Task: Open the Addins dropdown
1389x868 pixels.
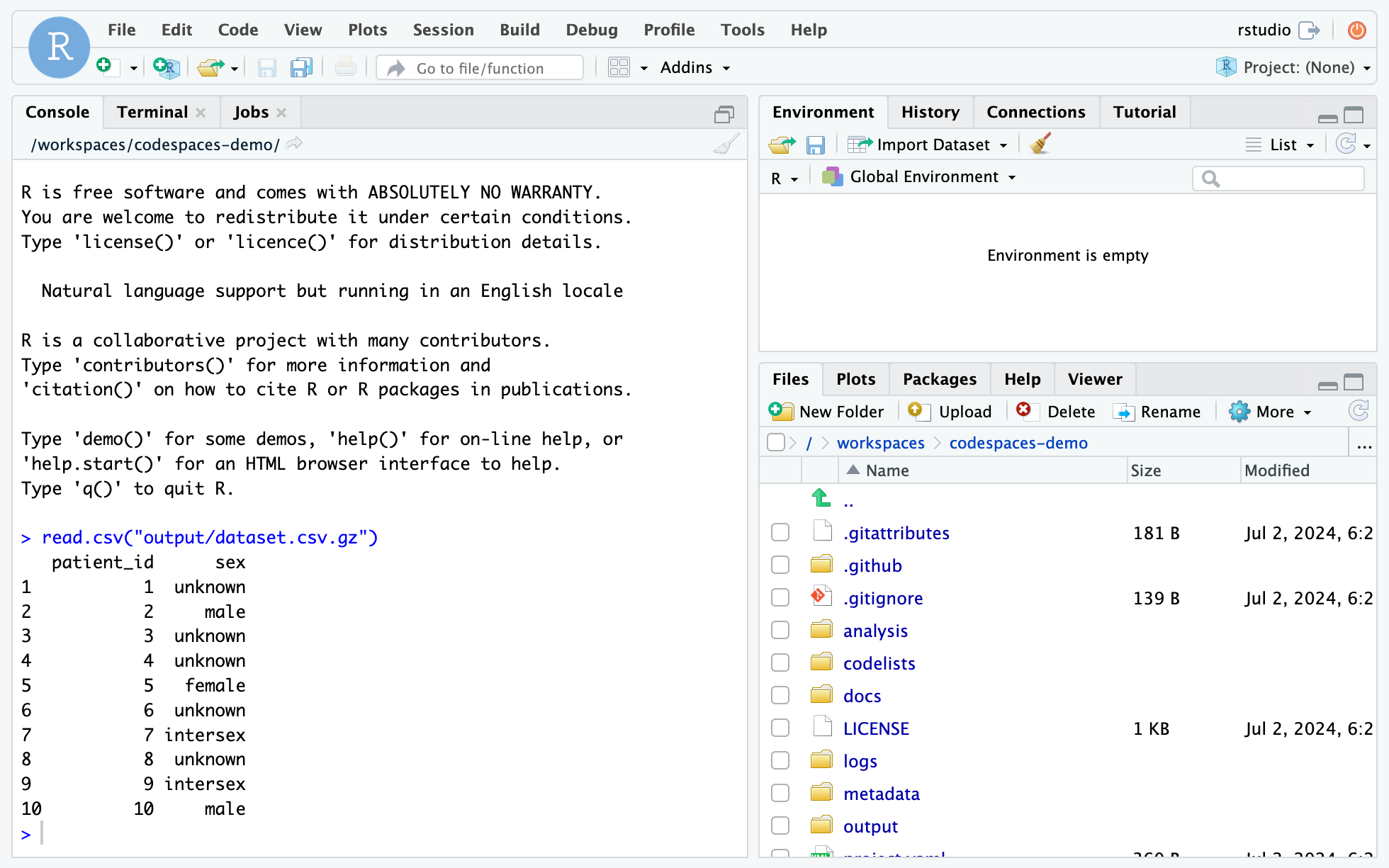Action: tap(695, 67)
